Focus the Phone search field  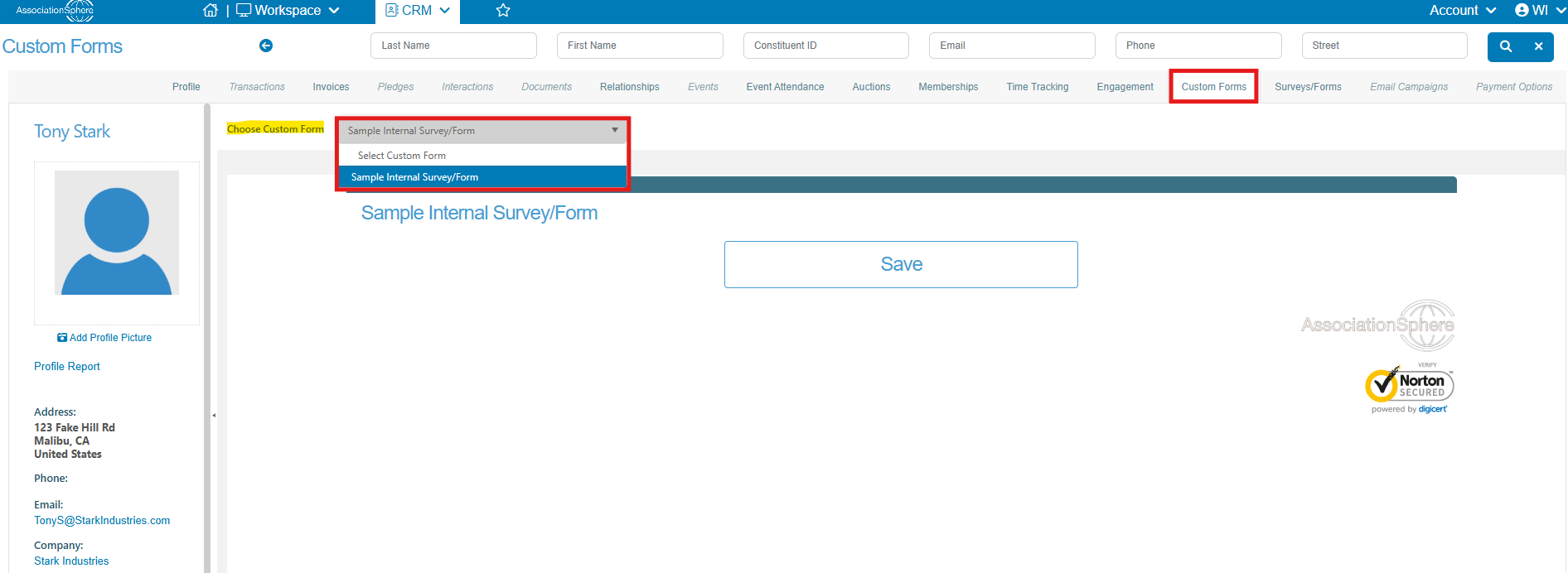point(1198,46)
